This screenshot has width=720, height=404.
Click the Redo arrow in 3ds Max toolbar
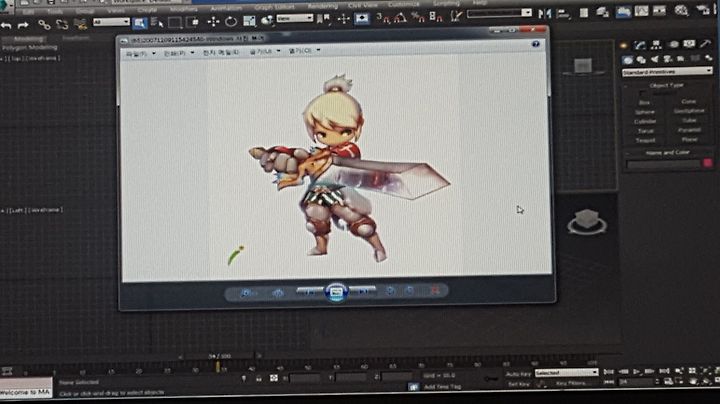click(x=23, y=25)
